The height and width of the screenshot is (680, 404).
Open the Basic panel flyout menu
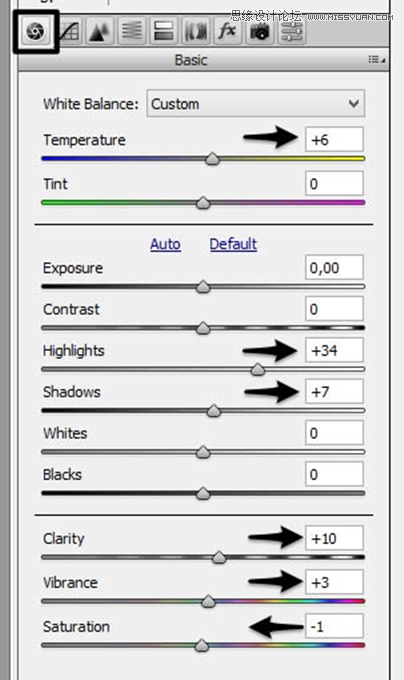tap(376, 59)
